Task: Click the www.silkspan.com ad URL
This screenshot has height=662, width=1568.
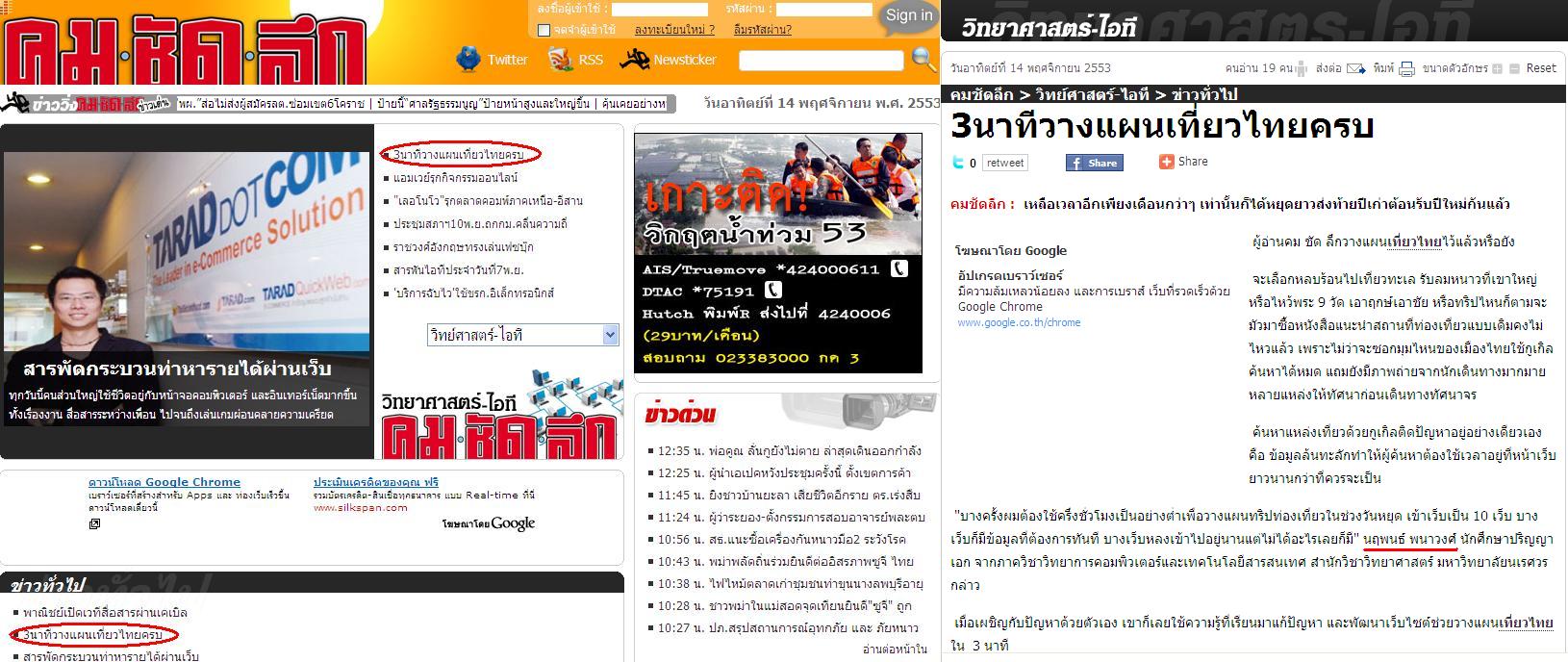Action: 361,508
